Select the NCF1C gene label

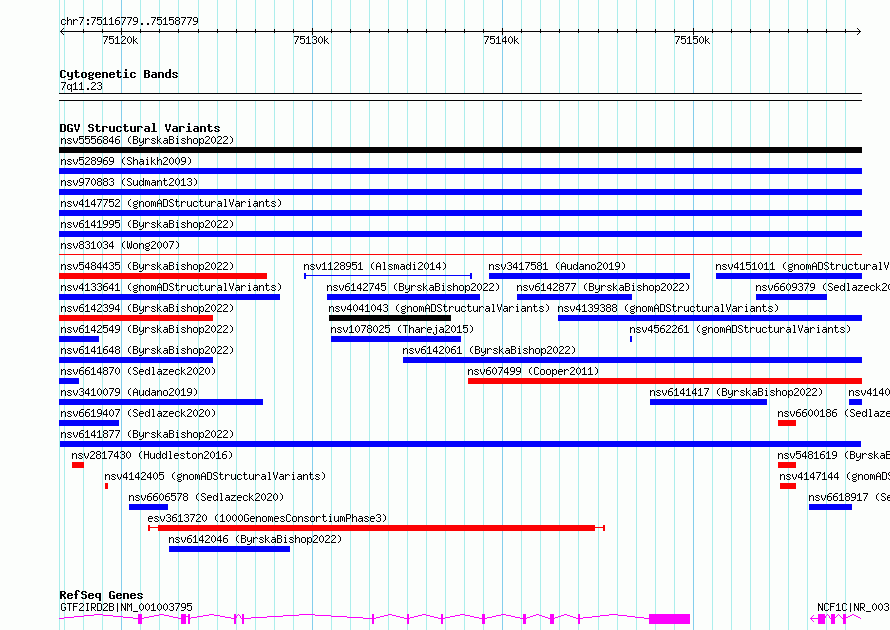point(853,607)
